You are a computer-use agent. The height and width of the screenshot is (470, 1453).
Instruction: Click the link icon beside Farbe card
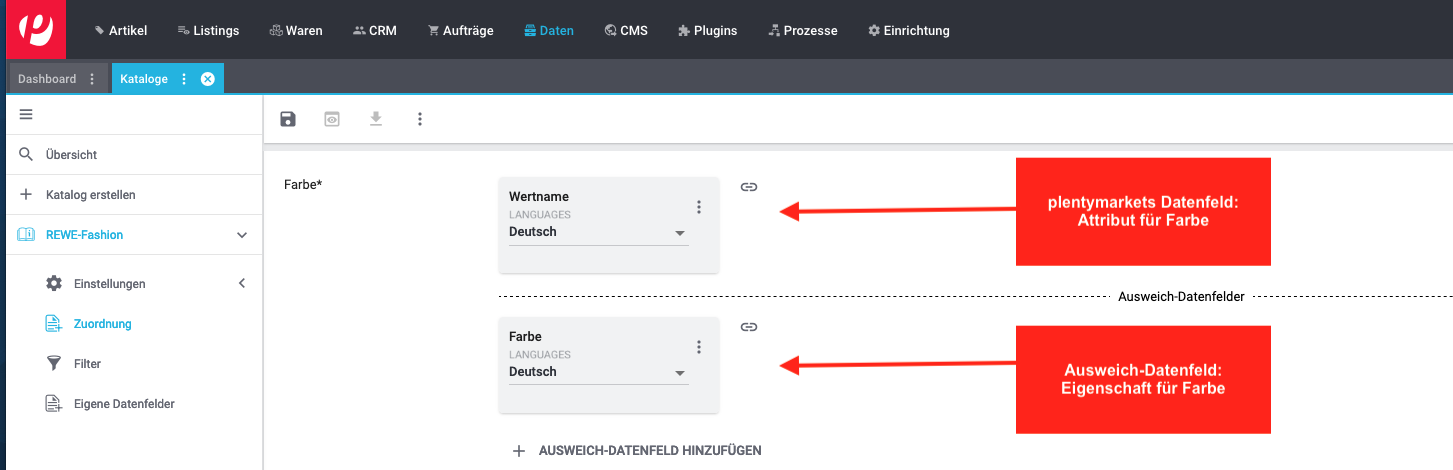pos(749,327)
